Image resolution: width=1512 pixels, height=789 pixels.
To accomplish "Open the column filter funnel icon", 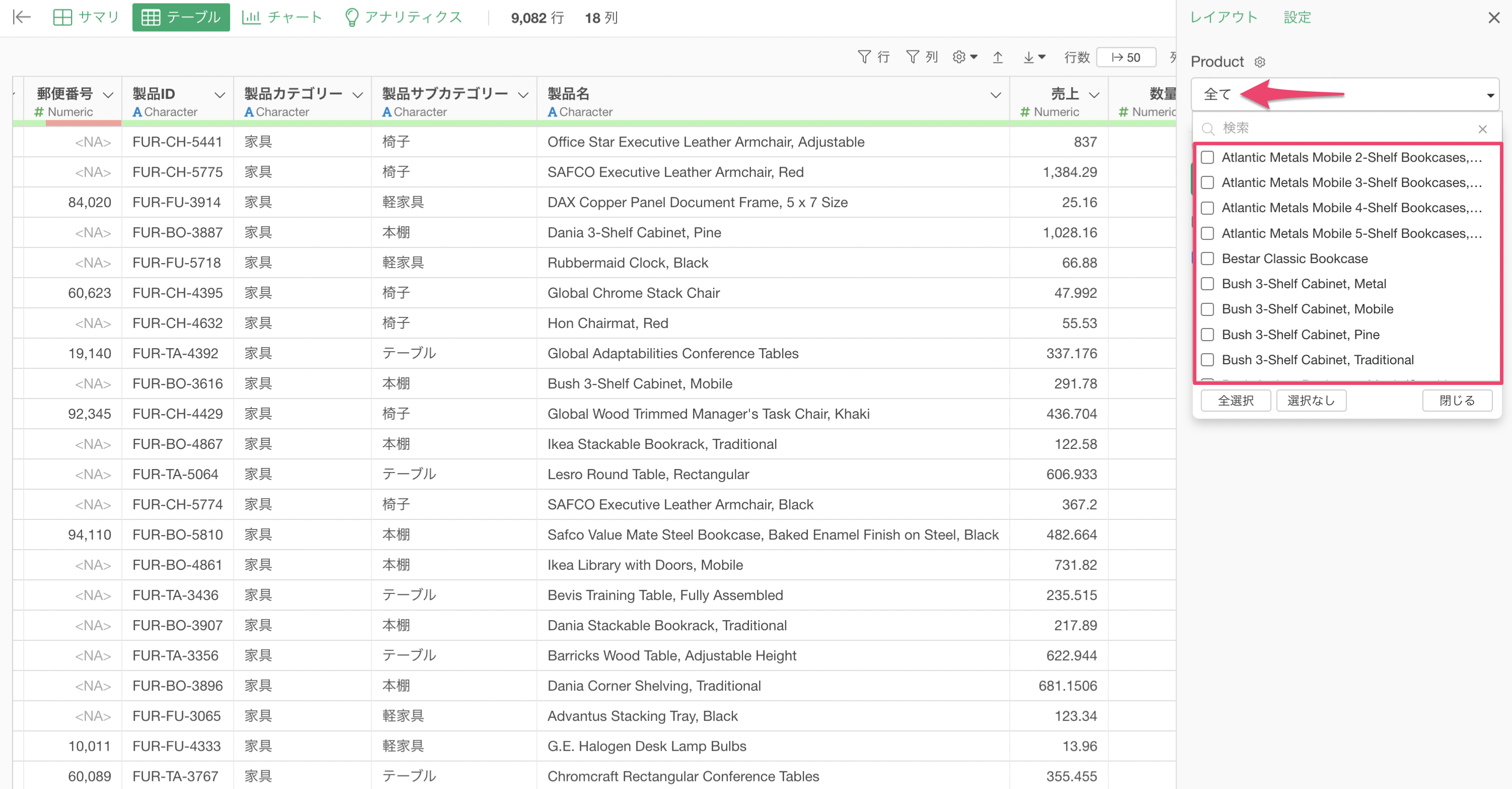I will click(912, 57).
